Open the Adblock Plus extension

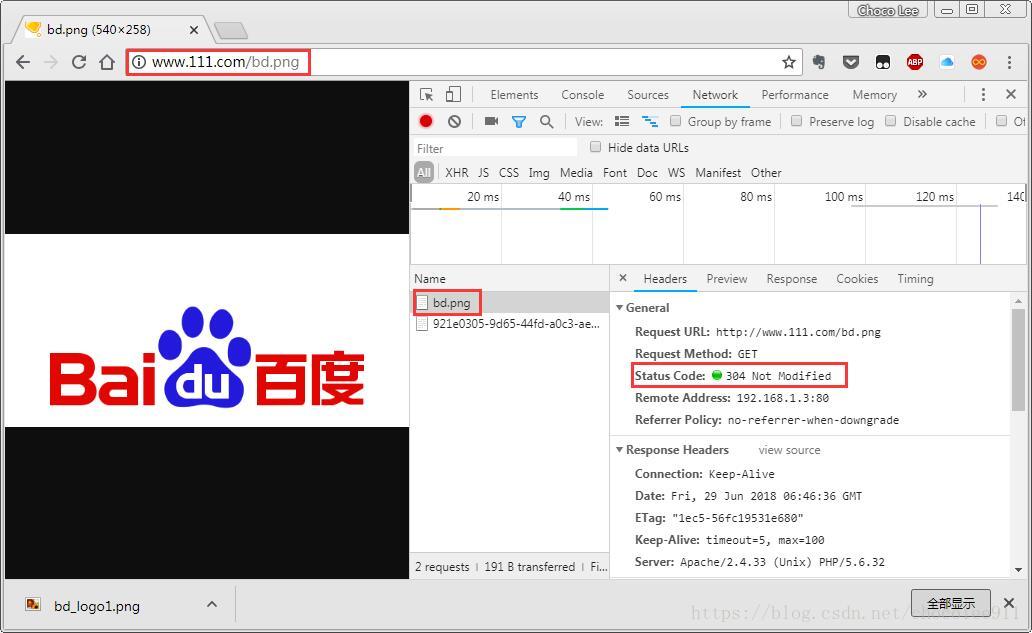pos(915,62)
